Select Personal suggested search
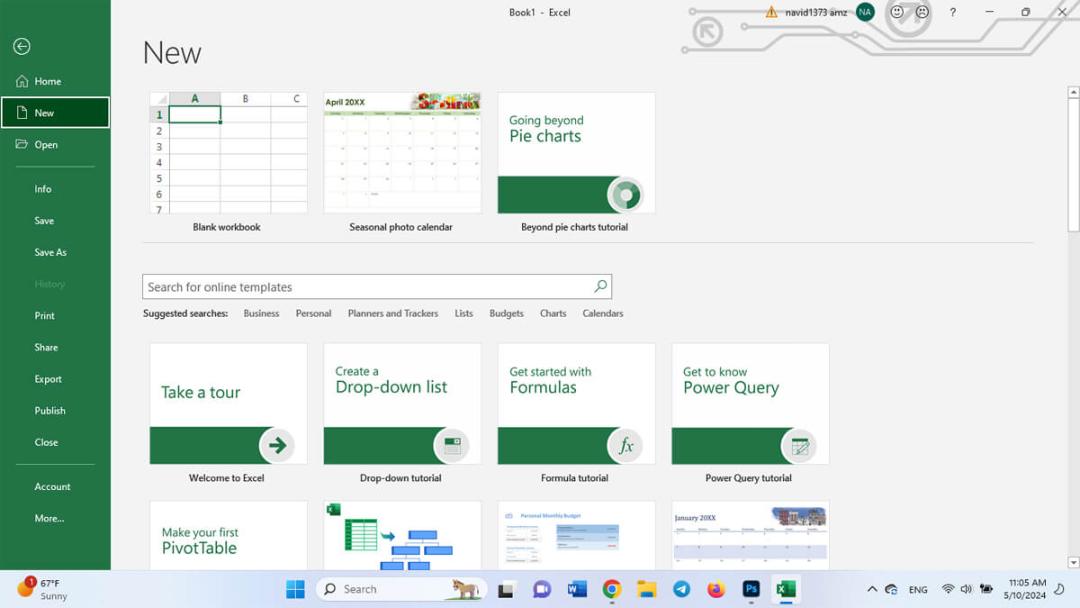The image size is (1080, 608). 313,313
